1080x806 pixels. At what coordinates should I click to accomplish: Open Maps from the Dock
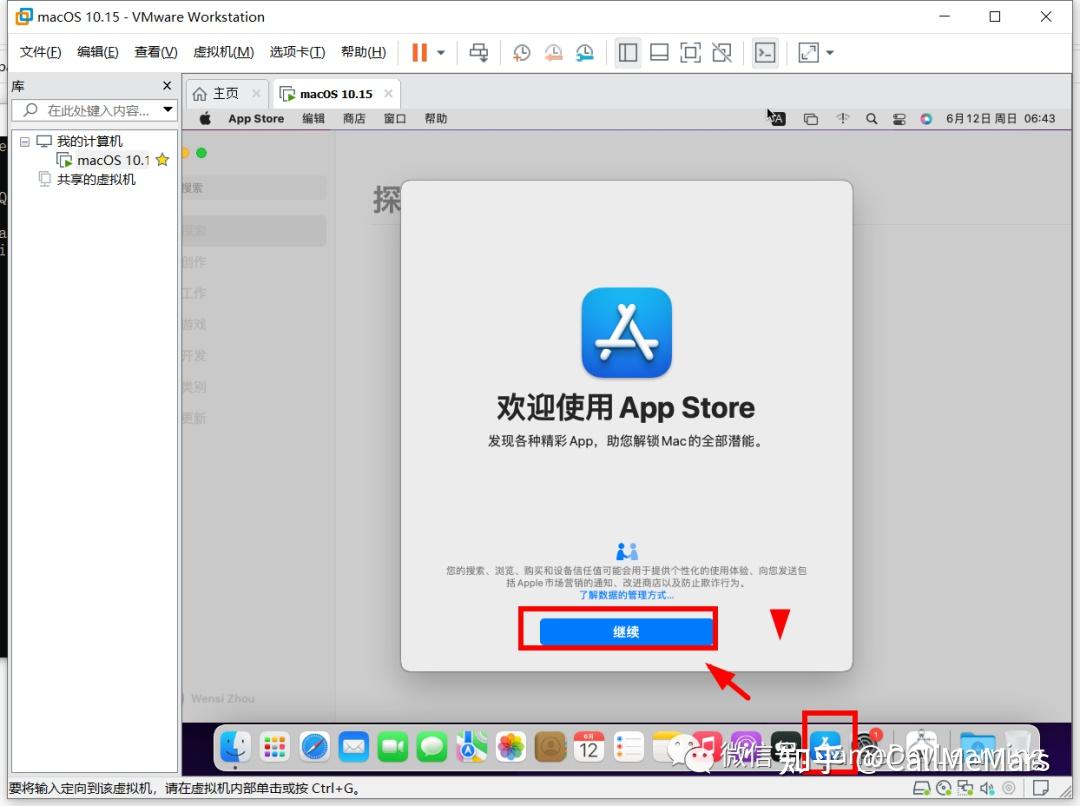(471, 747)
